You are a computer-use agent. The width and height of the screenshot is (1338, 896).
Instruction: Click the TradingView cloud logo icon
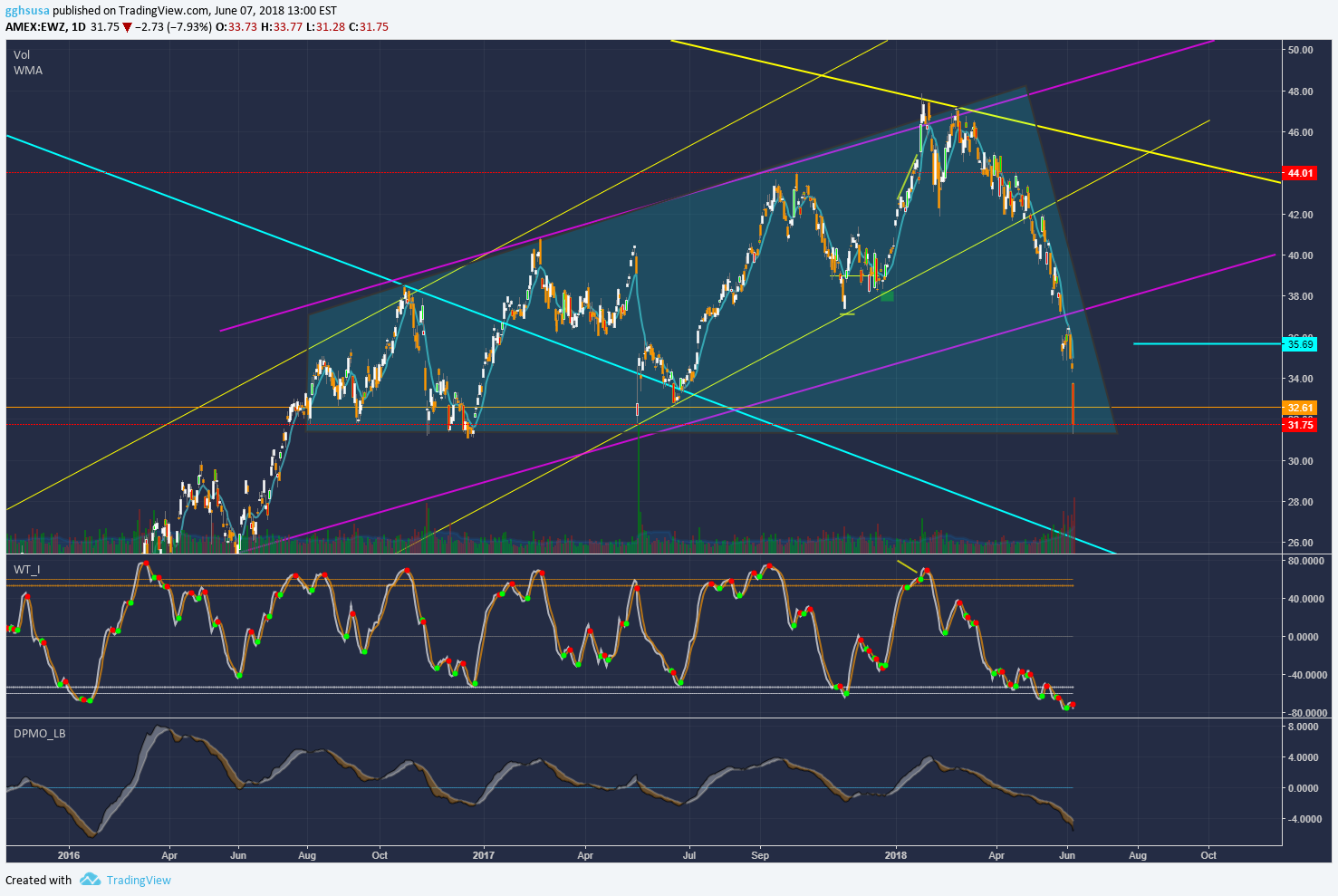(89, 879)
